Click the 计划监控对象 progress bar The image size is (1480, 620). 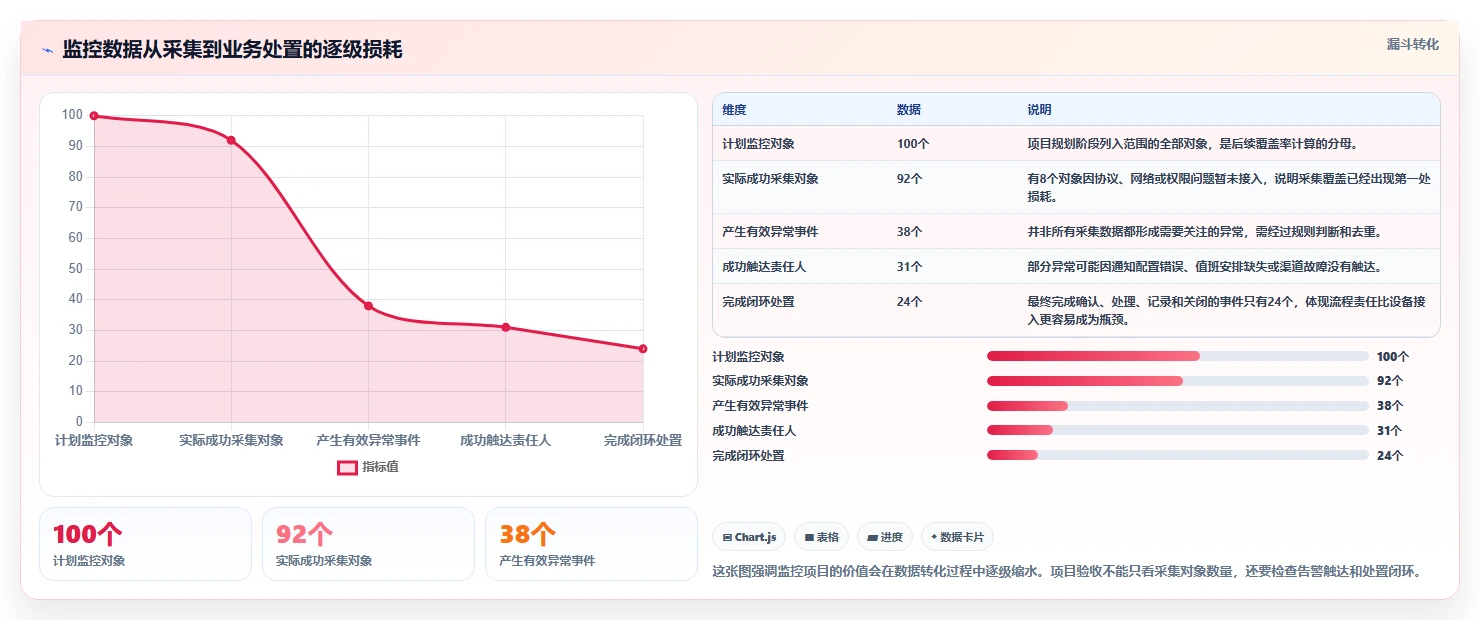click(1178, 356)
